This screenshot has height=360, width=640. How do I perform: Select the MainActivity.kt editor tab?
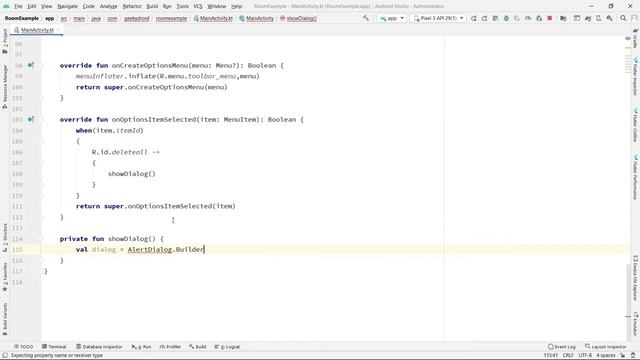(37, 30)
